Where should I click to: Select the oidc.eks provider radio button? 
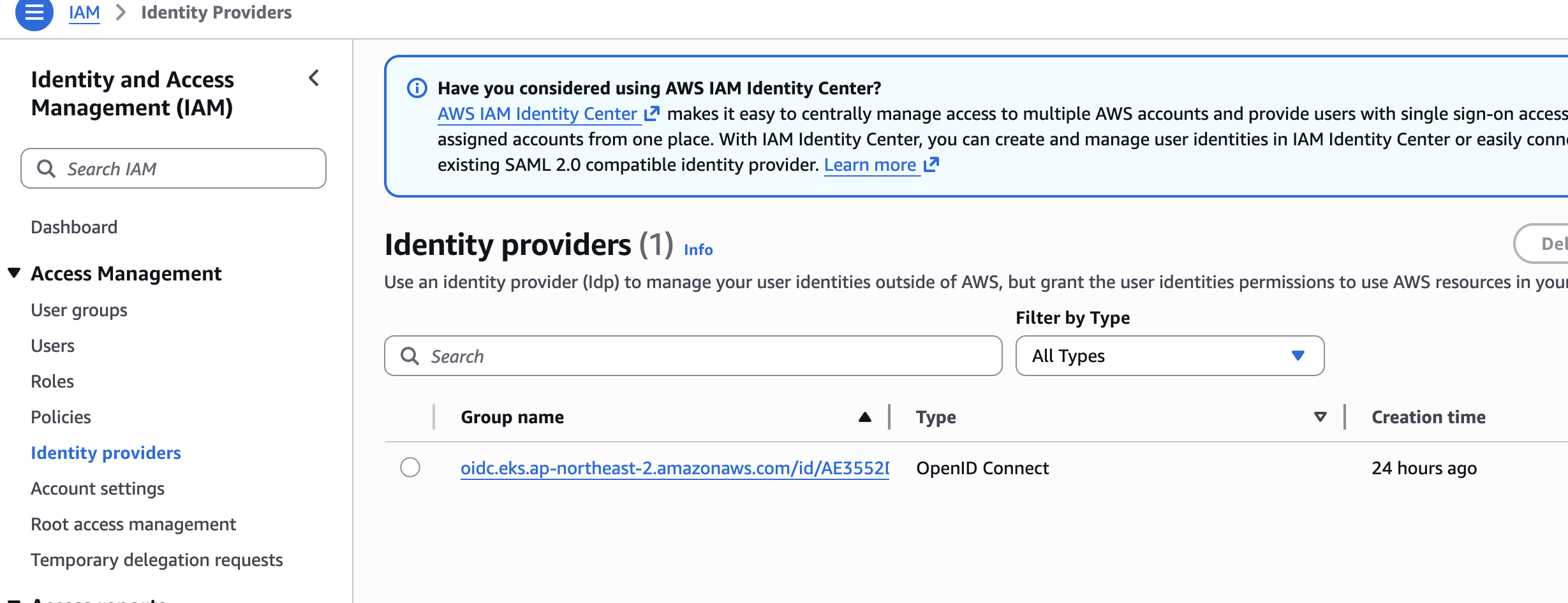pos(410,467)
